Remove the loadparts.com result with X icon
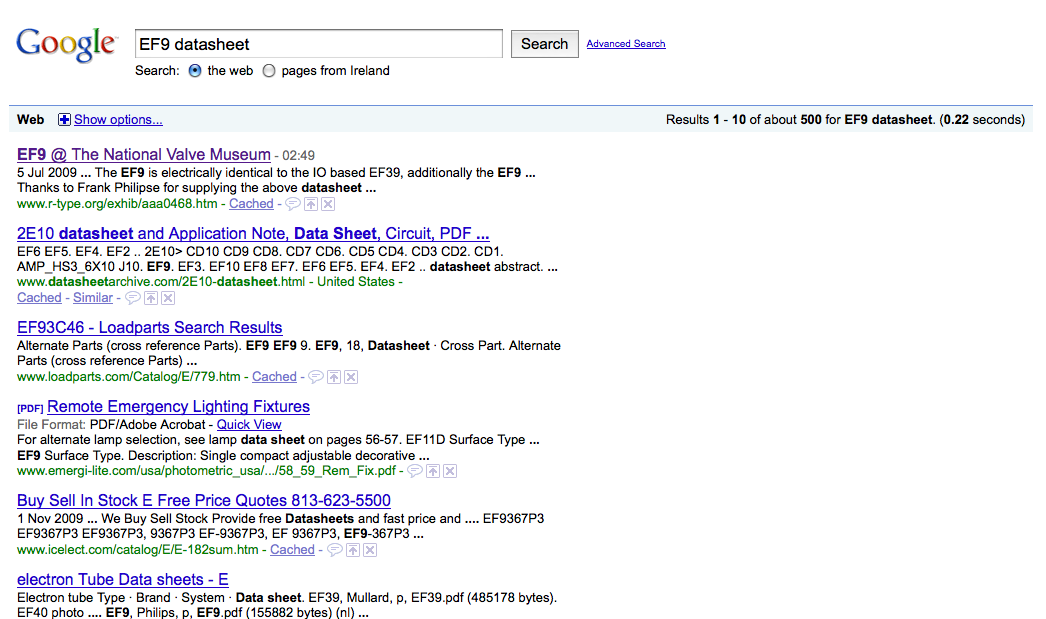 (351, 377)
